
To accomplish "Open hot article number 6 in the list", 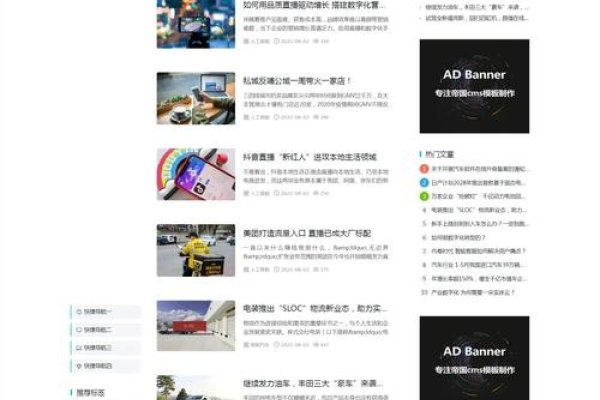I will tap(458, 238).
